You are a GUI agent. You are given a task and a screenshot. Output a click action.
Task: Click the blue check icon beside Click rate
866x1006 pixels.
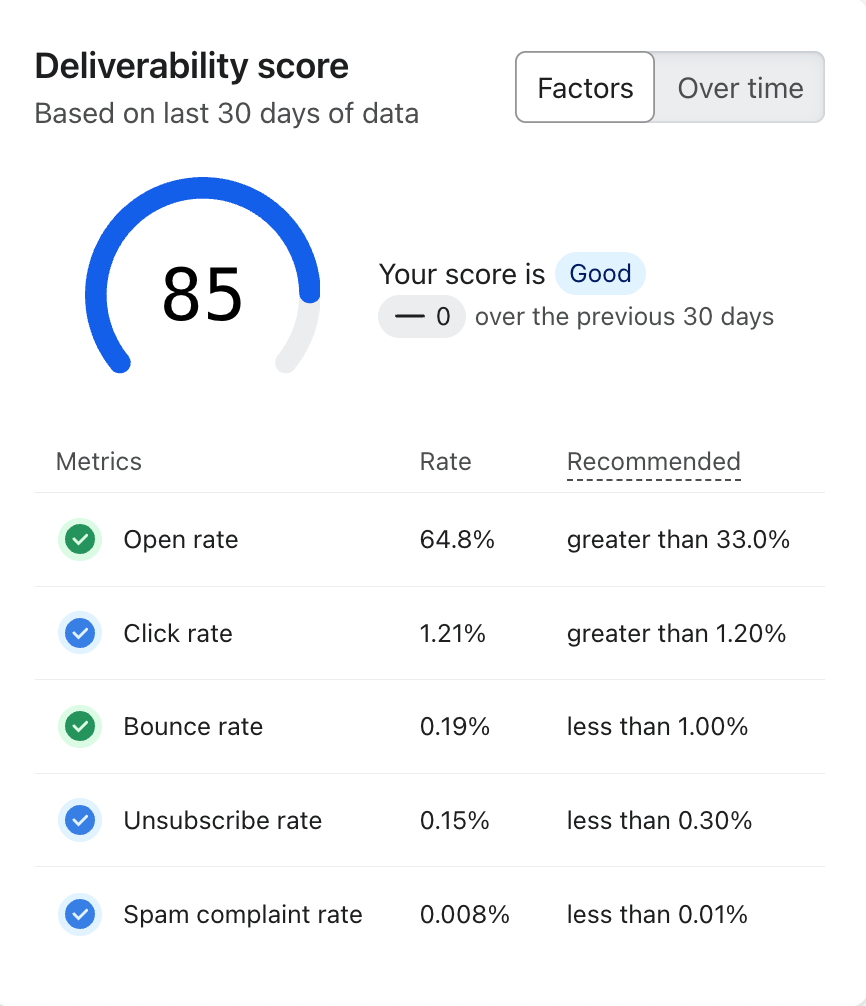[x=80, y=633]
